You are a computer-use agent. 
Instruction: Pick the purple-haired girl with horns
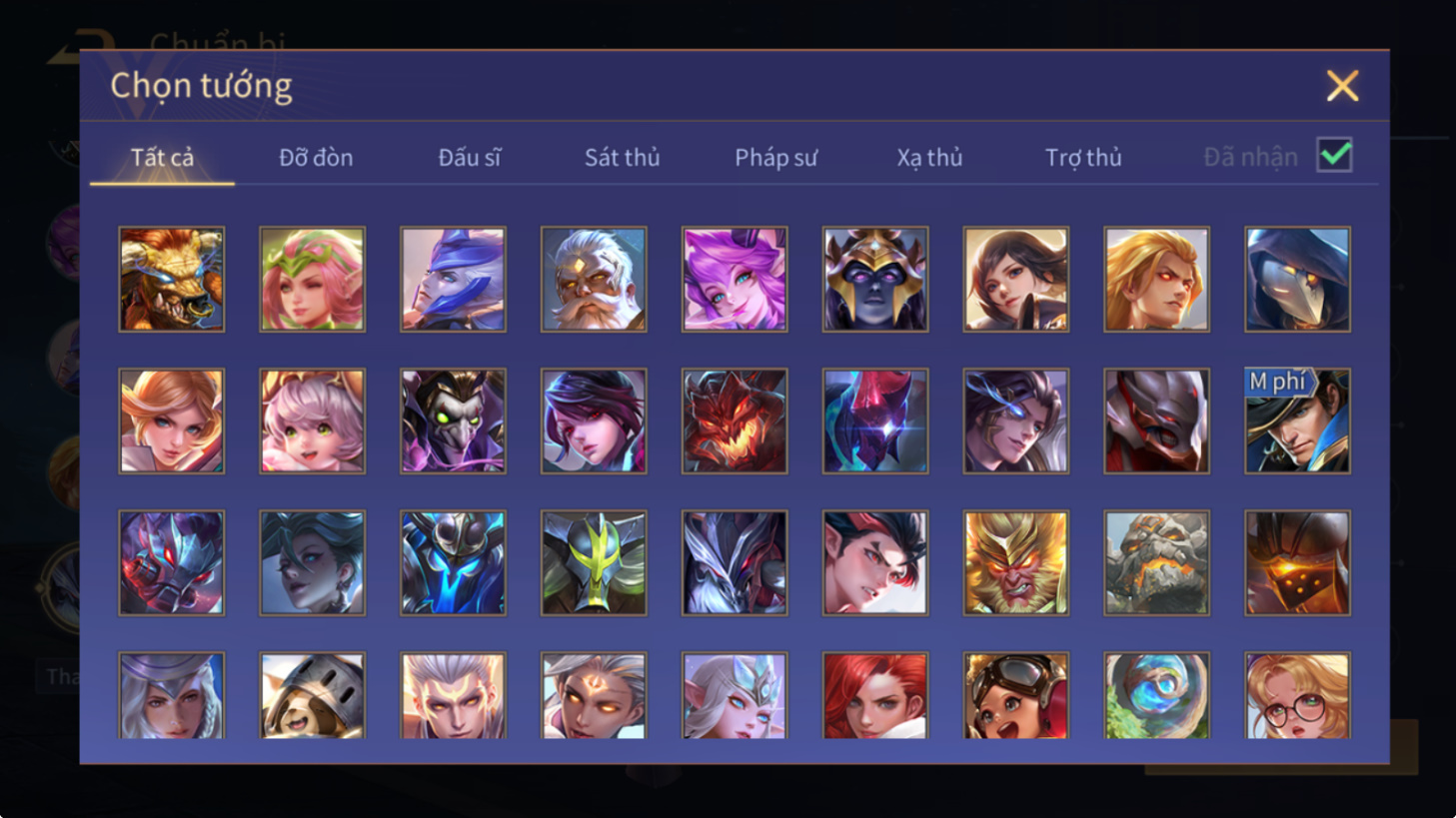[734, 279]
